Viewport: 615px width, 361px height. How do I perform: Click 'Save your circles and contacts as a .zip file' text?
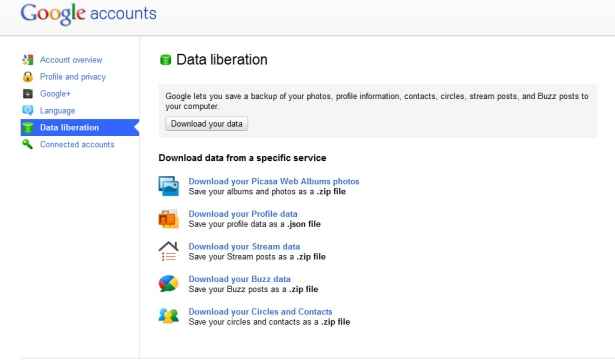pyautogui.click(x=269, y=322)
